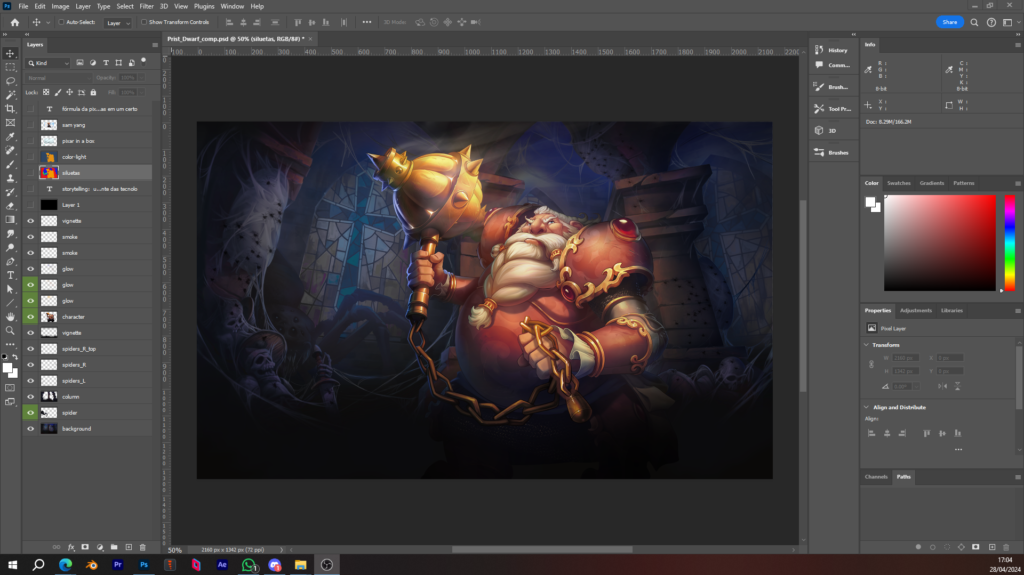Click the rainbow hue slider
Screen dimensions: 1024x575
pyautogui.click(x=1010, y=242)
